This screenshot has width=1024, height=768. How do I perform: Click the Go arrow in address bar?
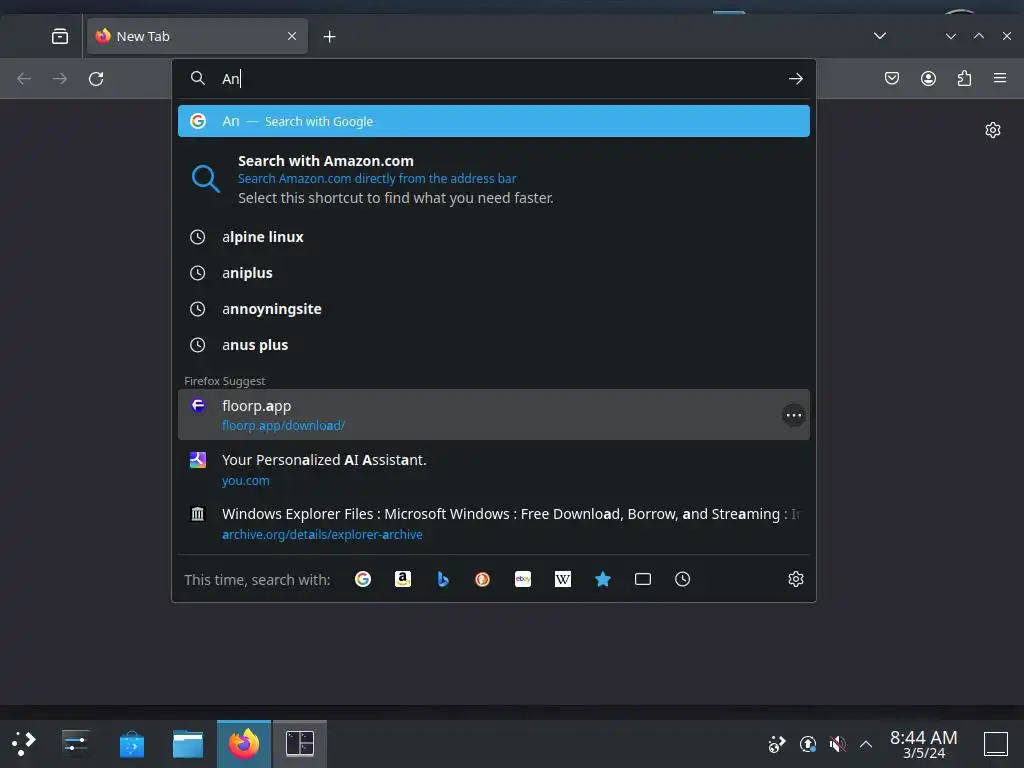795,78
